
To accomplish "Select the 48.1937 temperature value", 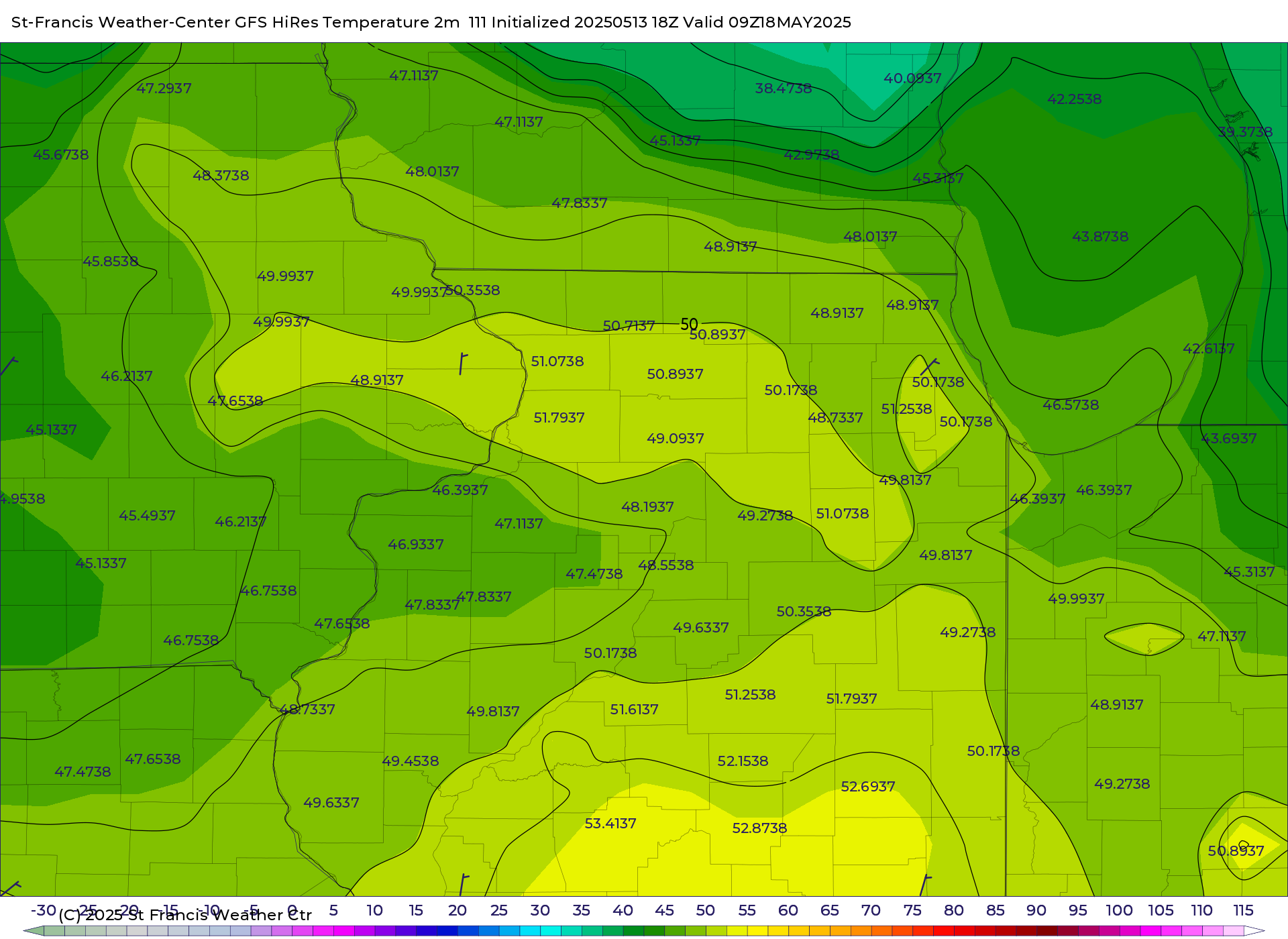I will click(647, 507).
